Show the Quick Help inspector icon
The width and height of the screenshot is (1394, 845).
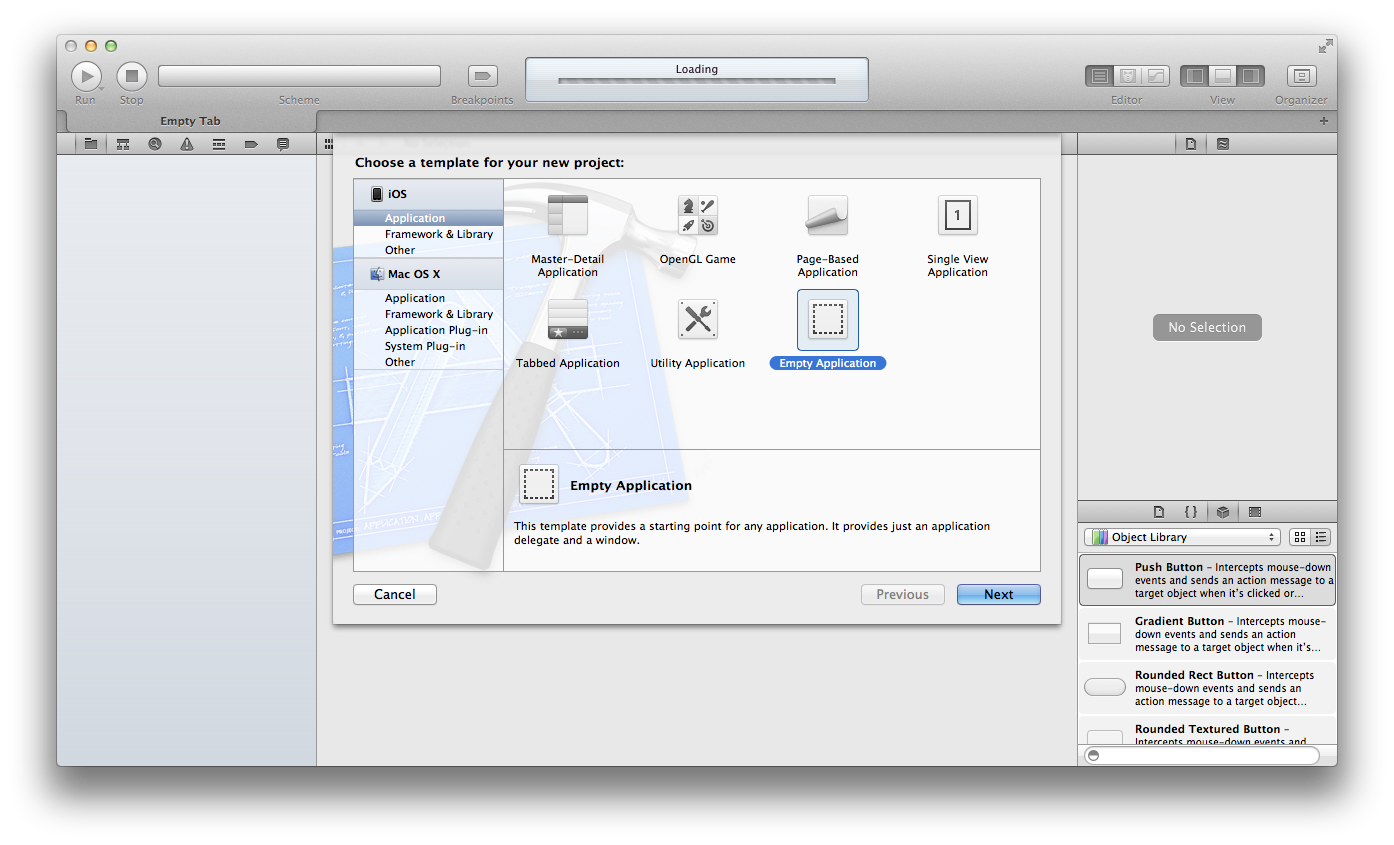pos(1223,144)
